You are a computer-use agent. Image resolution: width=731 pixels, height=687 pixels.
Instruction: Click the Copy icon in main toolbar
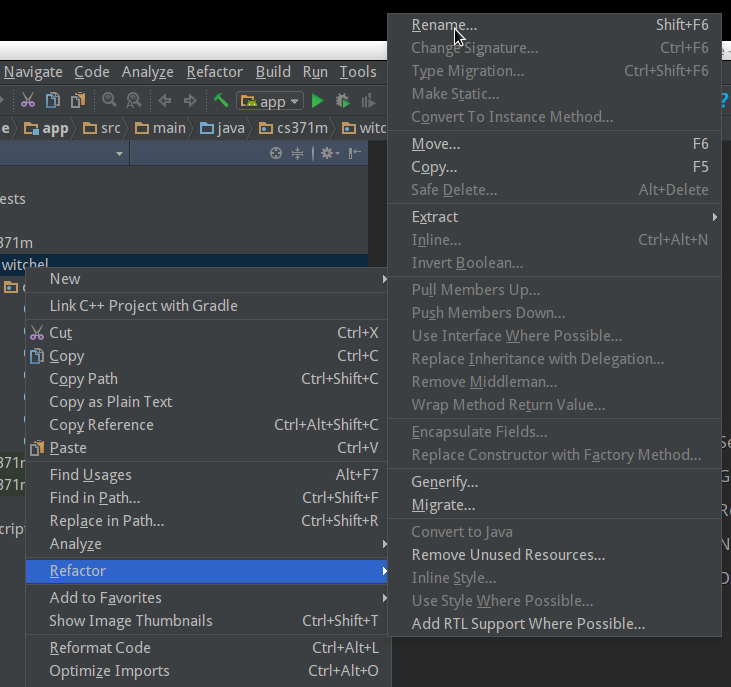[52, 100]
